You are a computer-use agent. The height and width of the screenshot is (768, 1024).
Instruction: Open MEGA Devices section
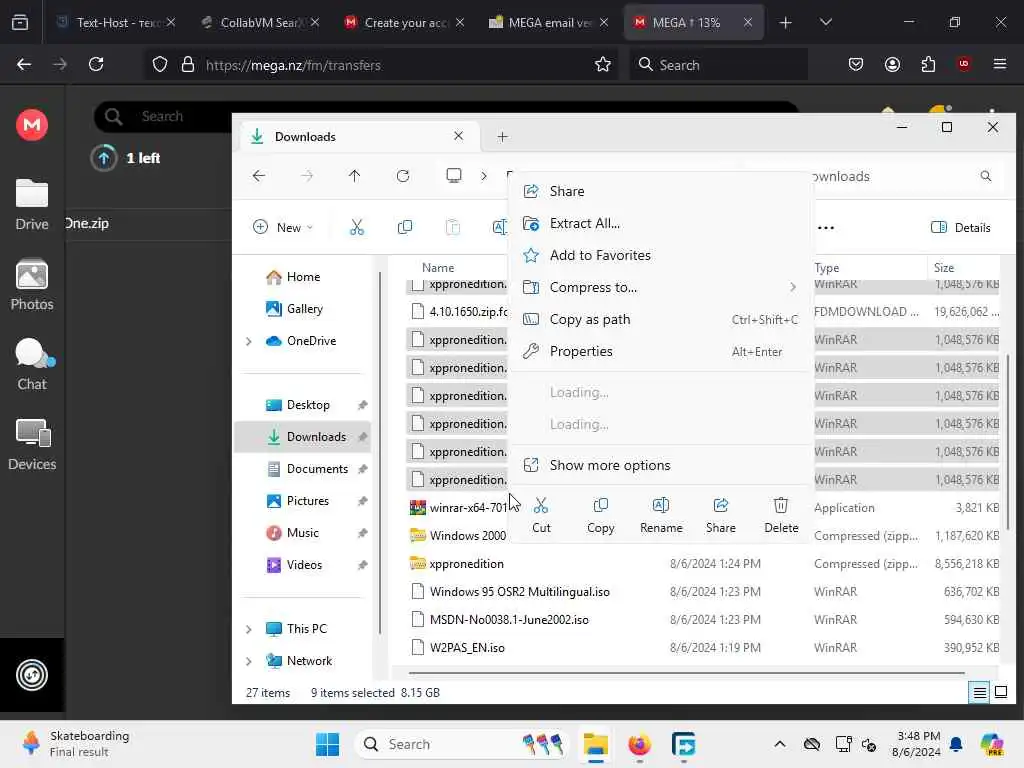31,445
